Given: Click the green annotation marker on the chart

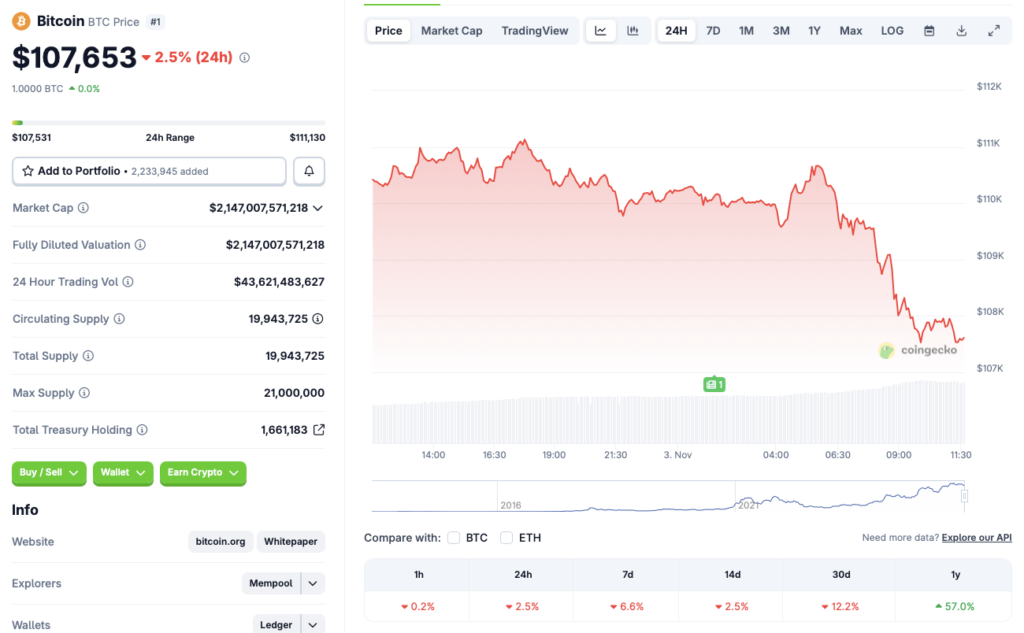Looking at the screenshot, I should click(714, 384).
